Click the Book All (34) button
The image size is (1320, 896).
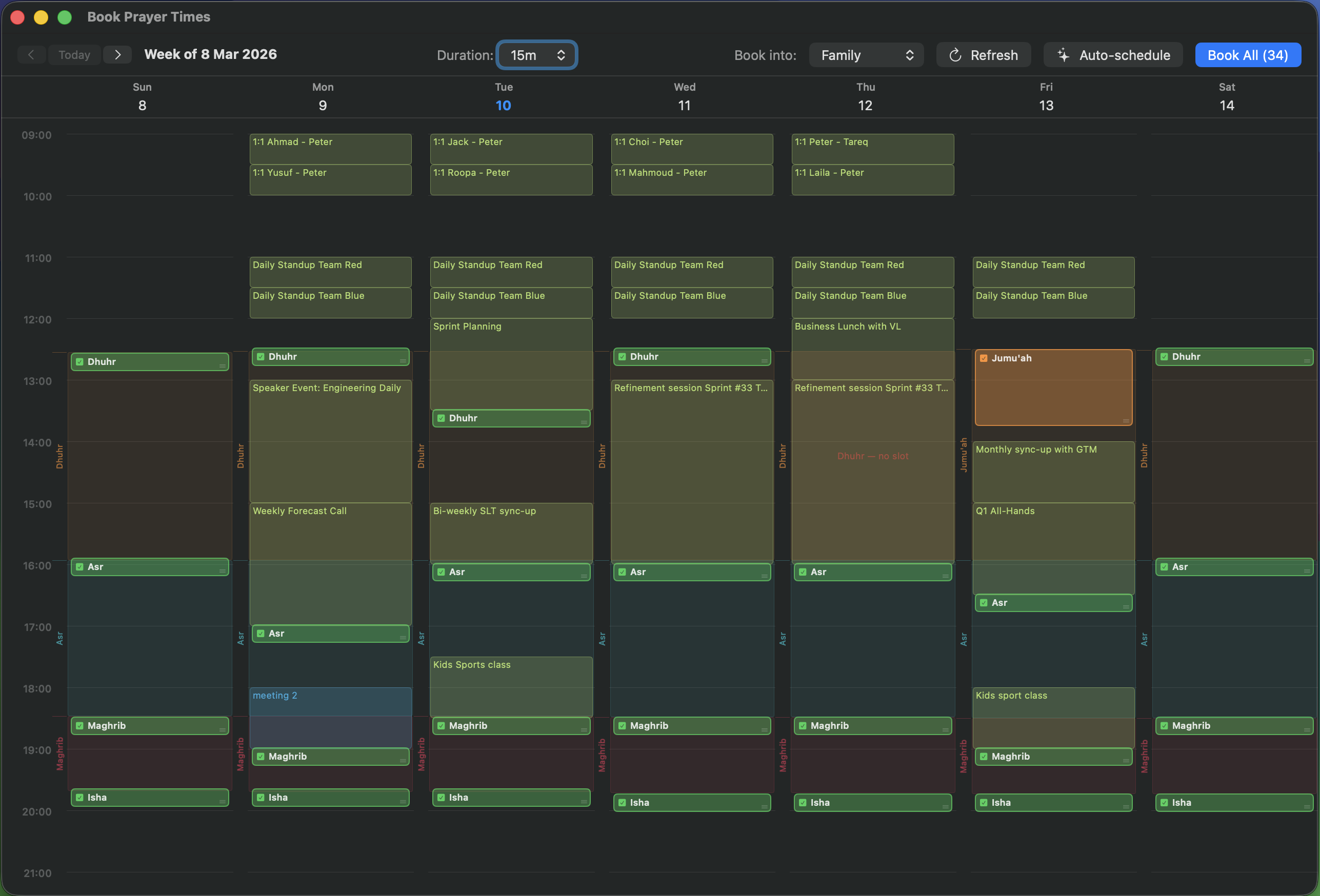click(1247, 54)
